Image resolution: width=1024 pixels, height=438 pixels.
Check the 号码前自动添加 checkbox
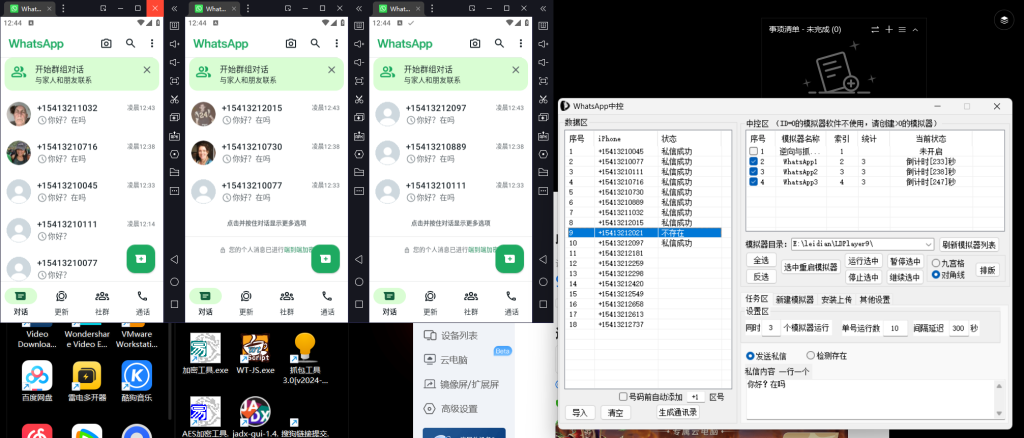[x=623, y=396]
